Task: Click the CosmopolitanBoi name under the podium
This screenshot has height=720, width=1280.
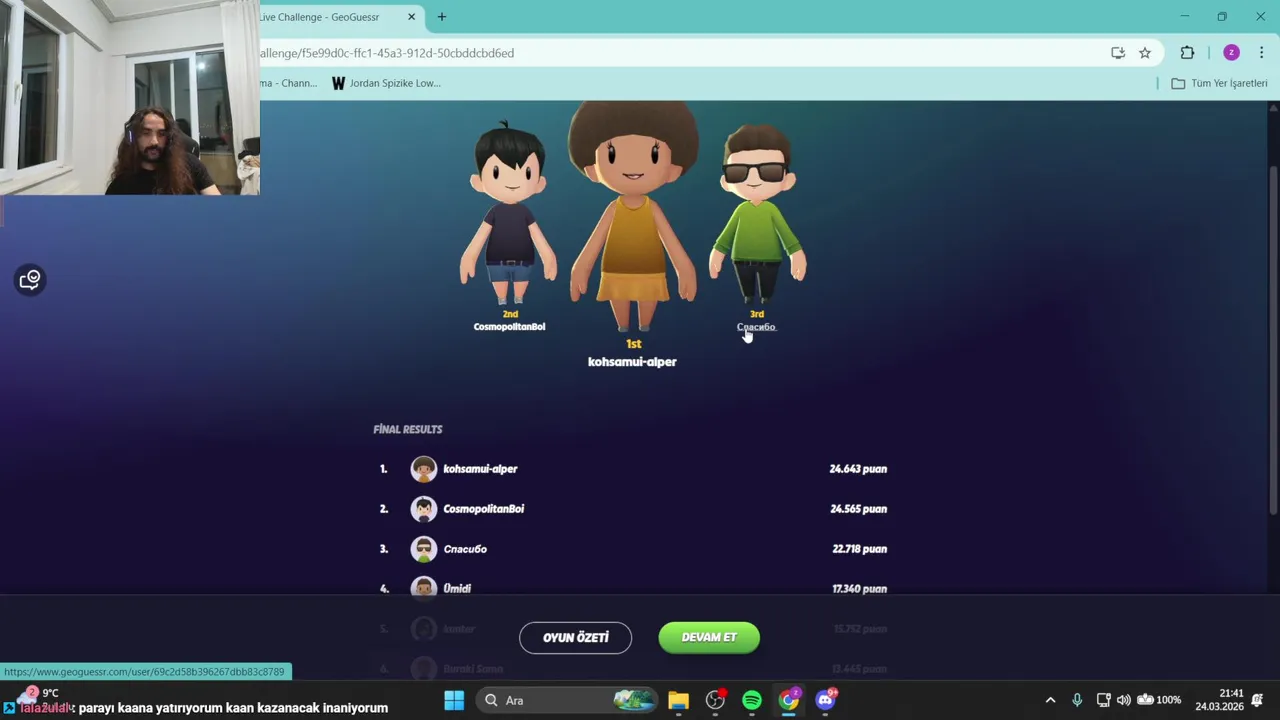Action: coord(509,327)
